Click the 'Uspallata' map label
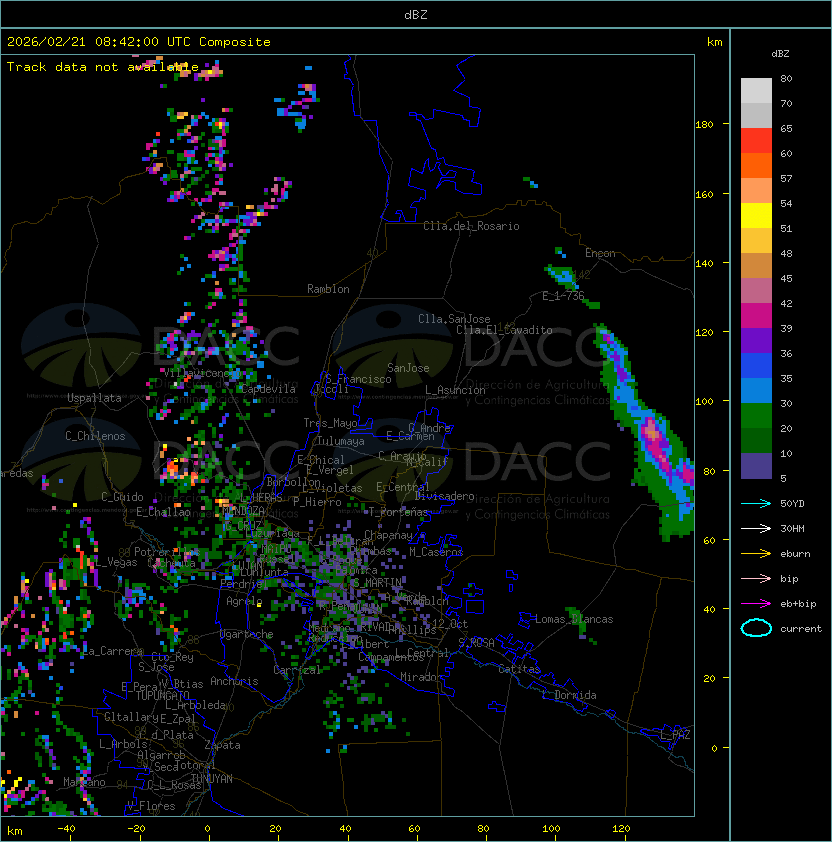 94,398
